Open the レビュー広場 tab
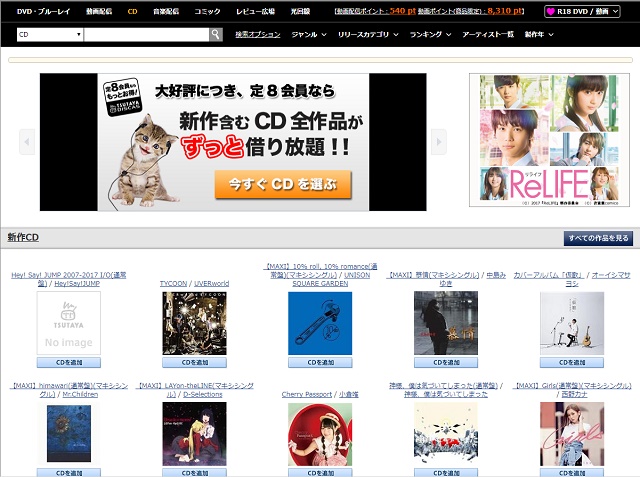Viewport: 640px width, 477px height. (x=256, y=11)
